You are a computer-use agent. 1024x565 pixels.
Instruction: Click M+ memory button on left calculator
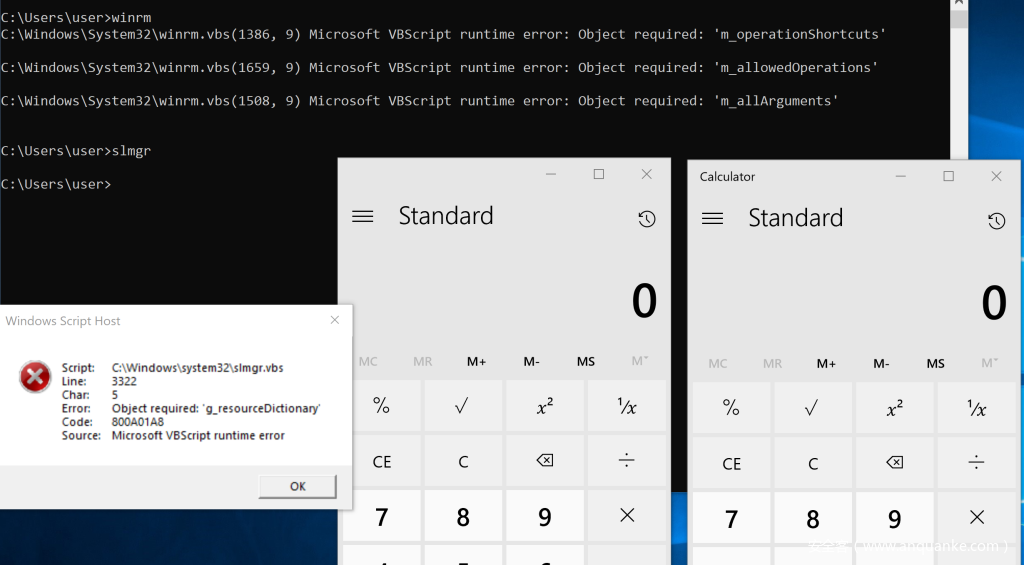click(x=476, y=361)
